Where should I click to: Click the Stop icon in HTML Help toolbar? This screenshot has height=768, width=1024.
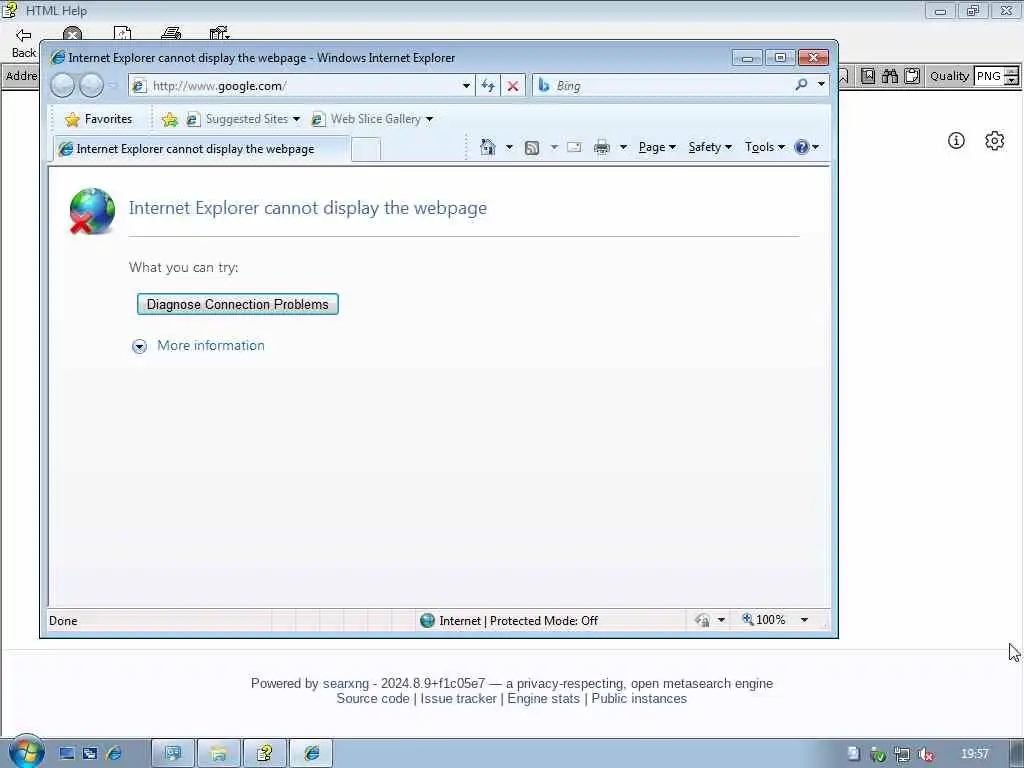point(72,34)
